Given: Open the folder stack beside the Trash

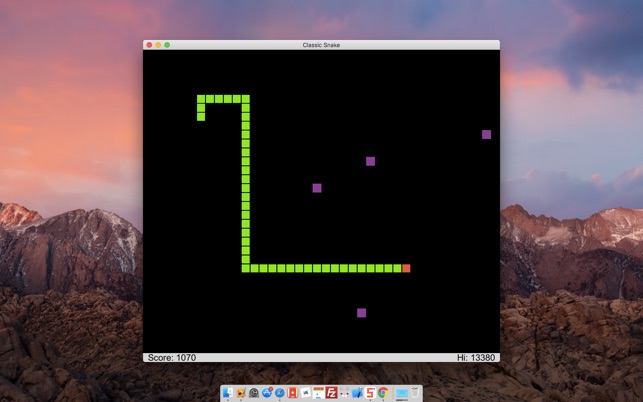Looking at the screenshot, I should tap(401, 393).
